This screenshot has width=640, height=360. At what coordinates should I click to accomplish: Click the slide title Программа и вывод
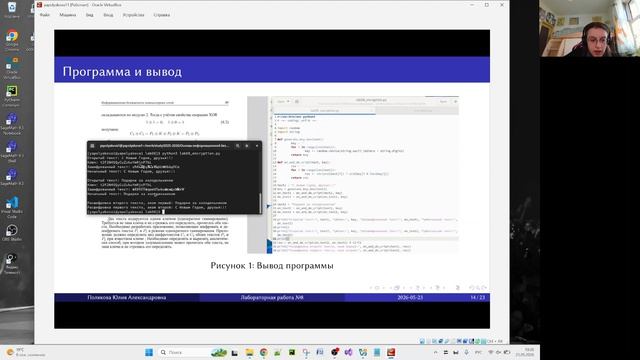point(122,72)
